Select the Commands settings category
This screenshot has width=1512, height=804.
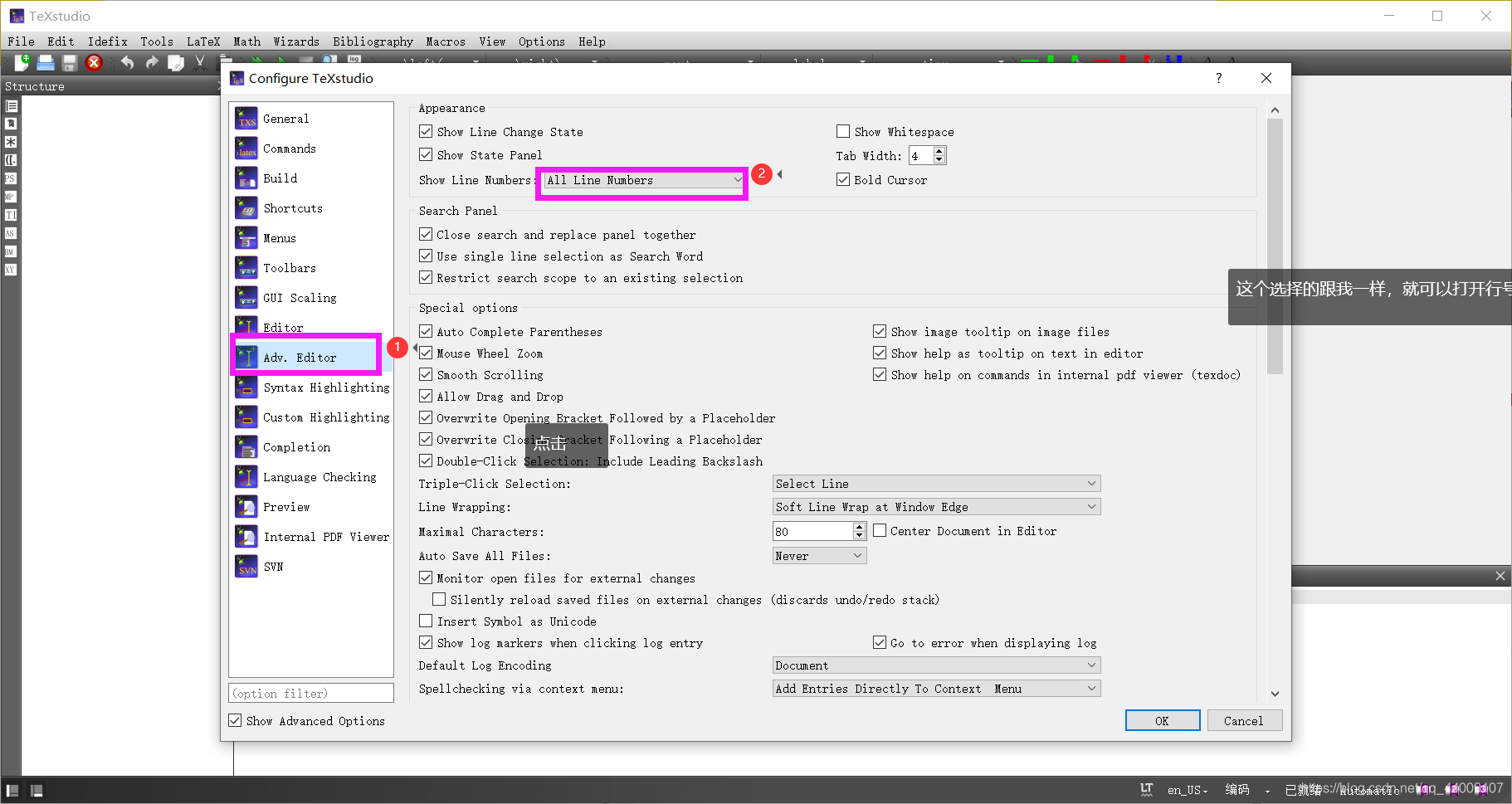click(x=311, y=149)
